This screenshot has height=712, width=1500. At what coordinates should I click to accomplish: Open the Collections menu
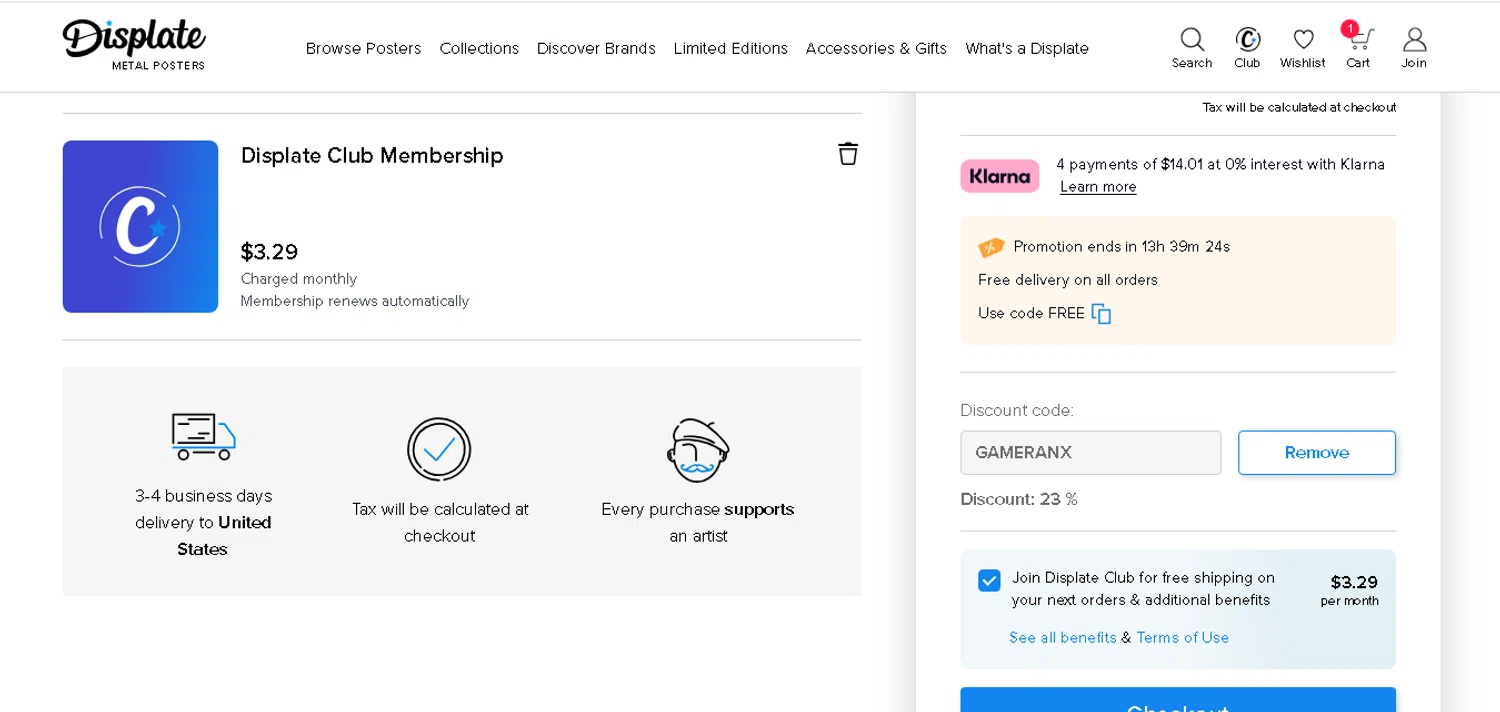click(479, 48)
